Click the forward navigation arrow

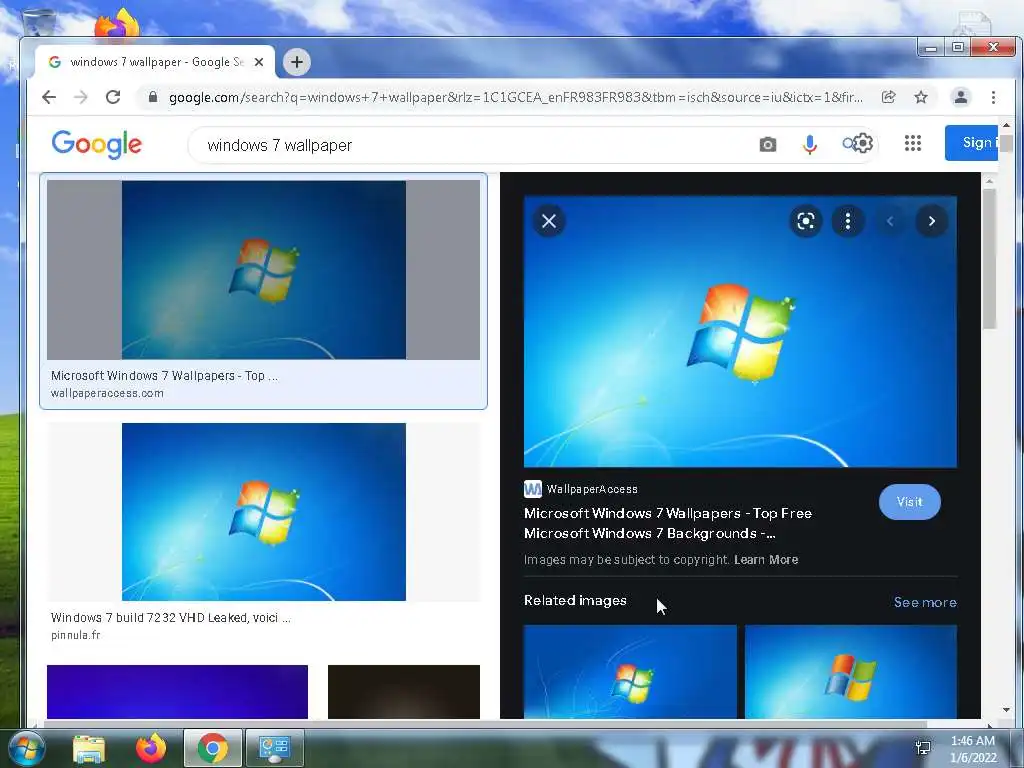point(81,97)
